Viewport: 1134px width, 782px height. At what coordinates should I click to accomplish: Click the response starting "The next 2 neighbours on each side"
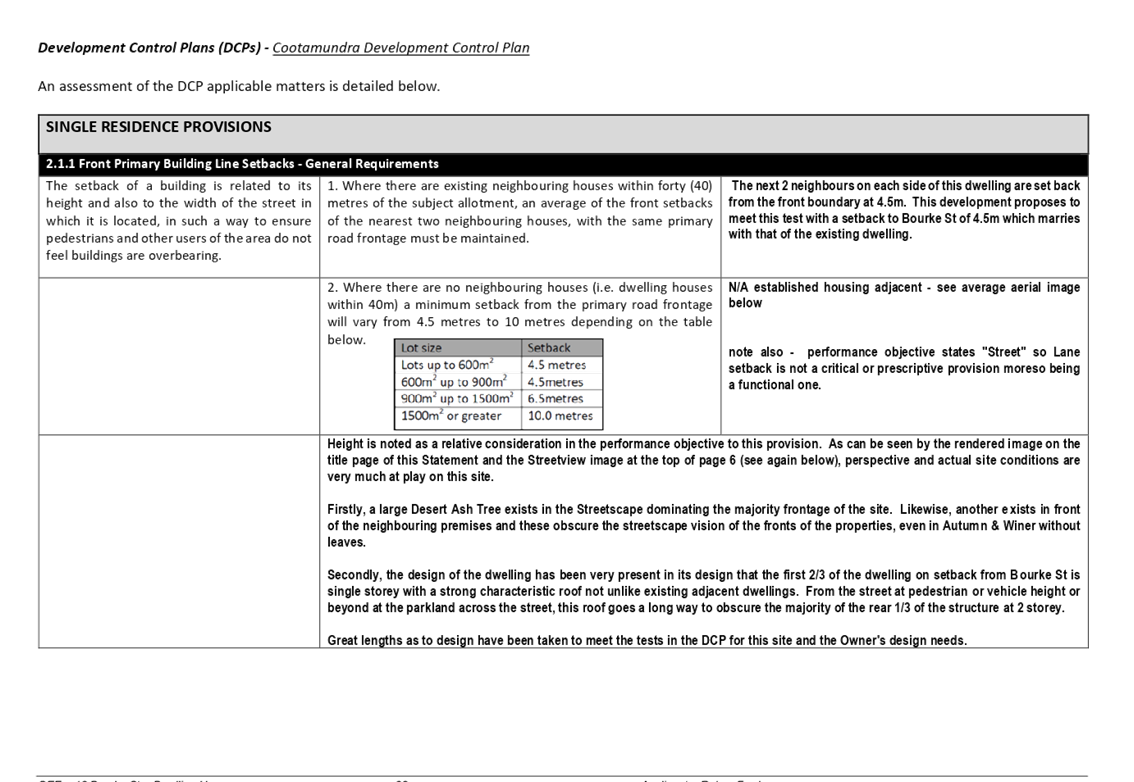point(904,210)
